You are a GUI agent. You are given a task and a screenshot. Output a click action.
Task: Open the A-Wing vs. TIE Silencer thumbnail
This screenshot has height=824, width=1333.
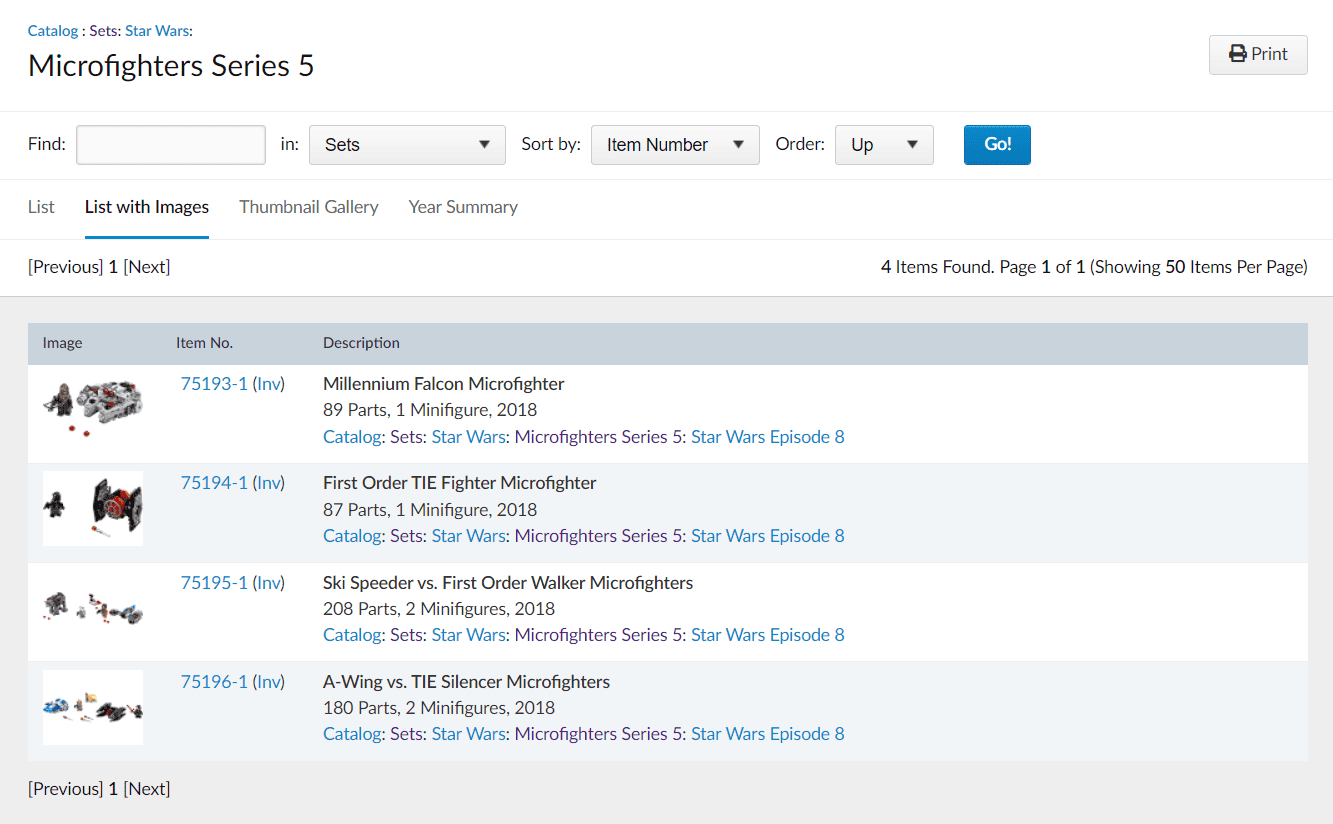[93, 707]
